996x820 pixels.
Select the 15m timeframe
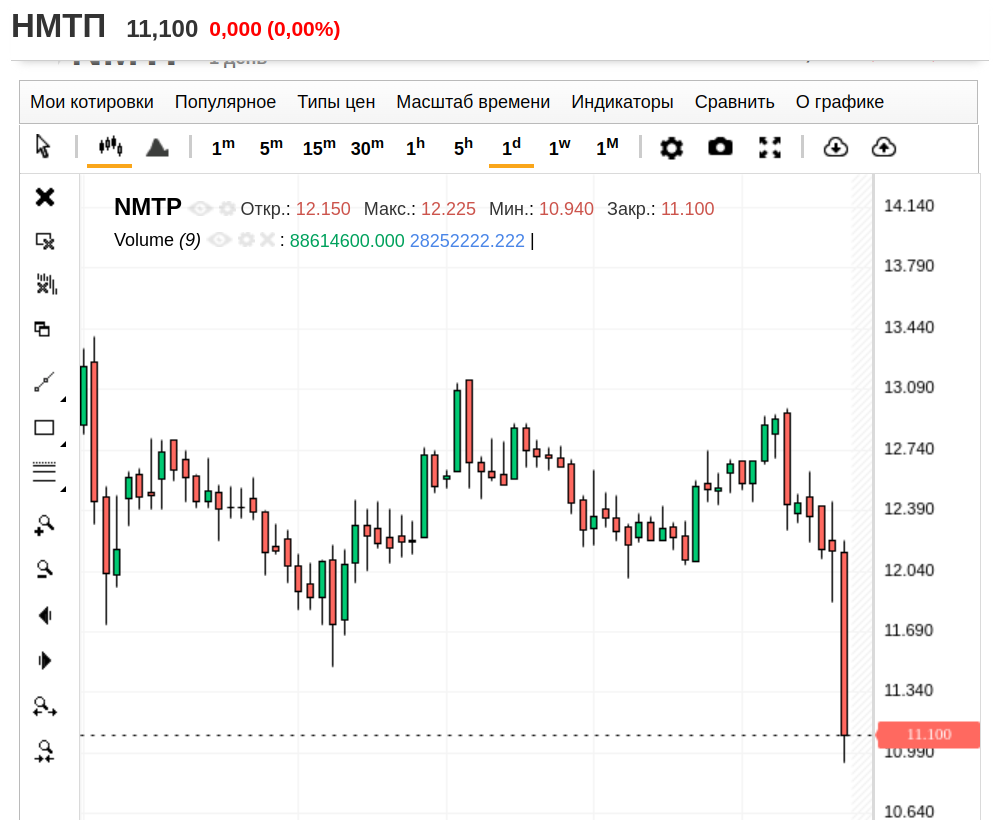pyautogui.click(x=319, y=147)
